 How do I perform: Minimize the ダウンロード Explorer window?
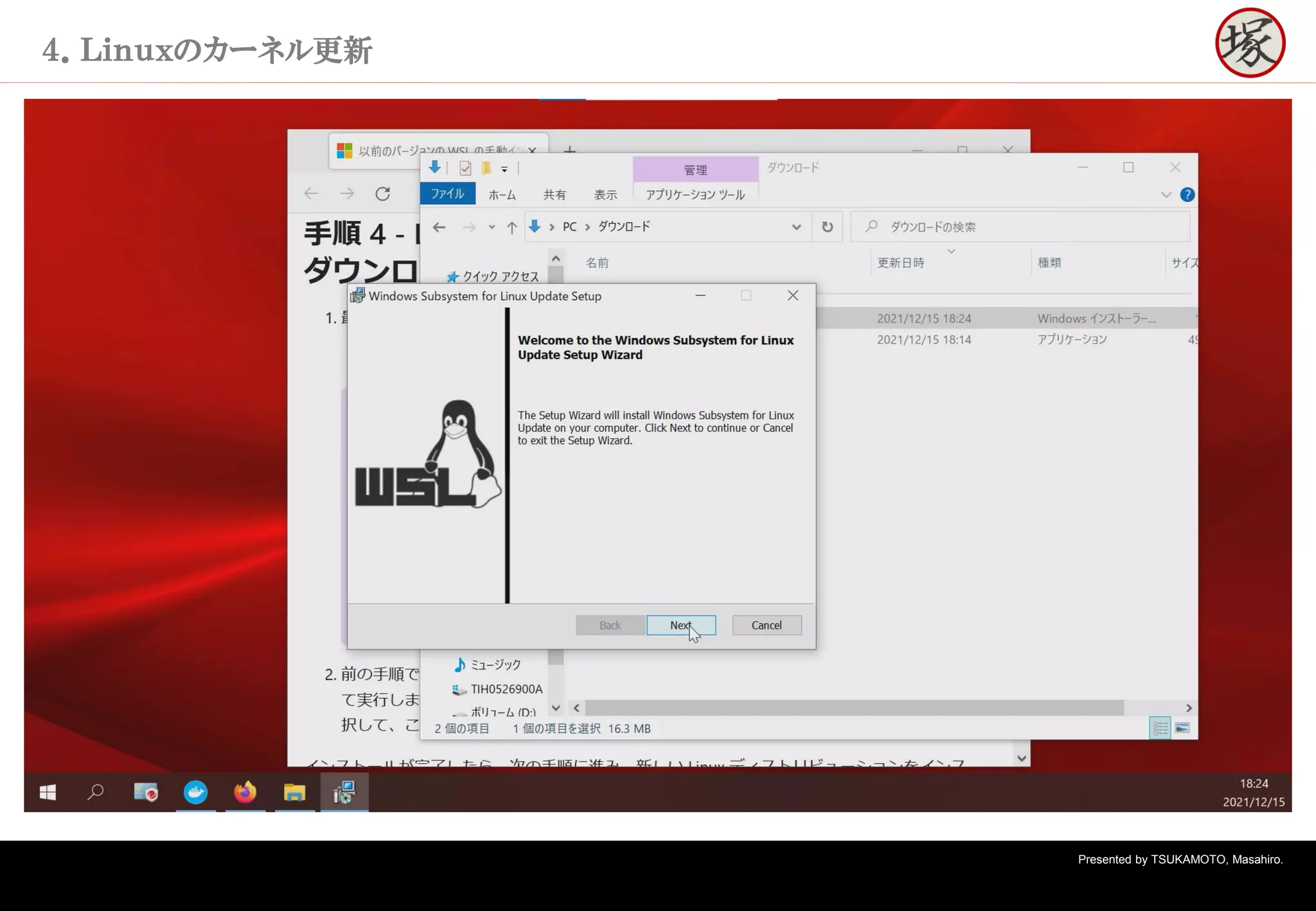[1083, 167]
